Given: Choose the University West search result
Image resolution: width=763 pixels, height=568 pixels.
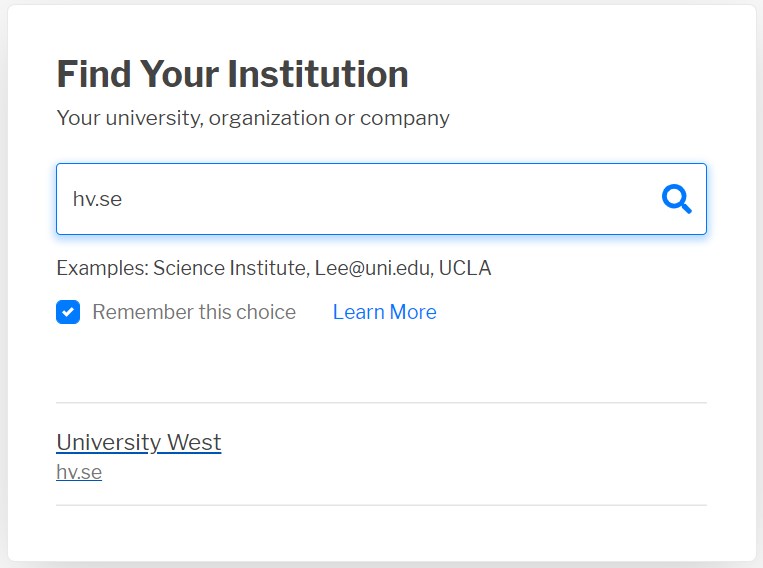Looking at the screenshot, I should 139,442.
